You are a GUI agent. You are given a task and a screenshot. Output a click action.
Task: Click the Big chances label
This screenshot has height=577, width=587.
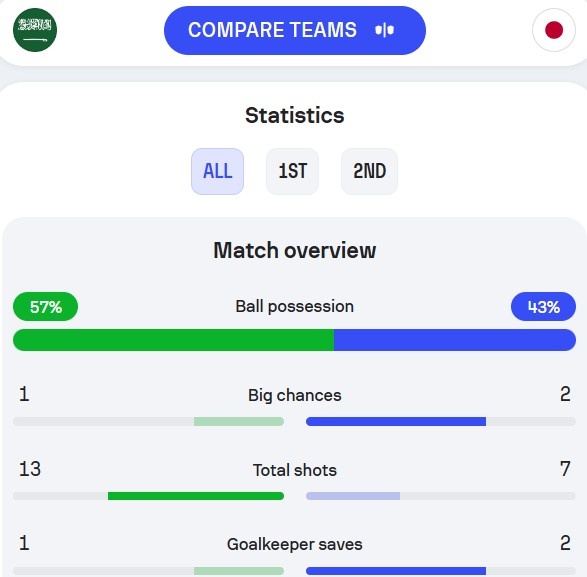point(295,395)
